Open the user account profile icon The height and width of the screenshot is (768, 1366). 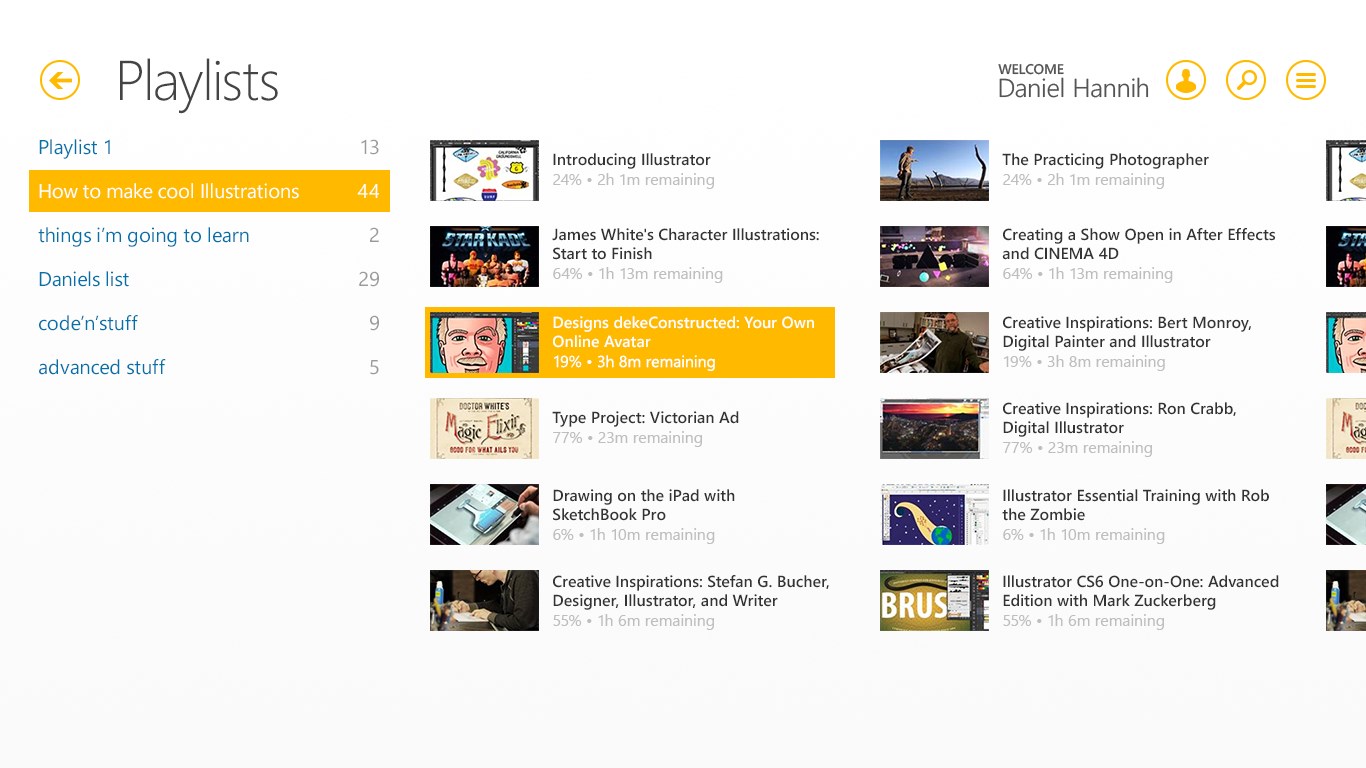click(x=1186, y=80)
